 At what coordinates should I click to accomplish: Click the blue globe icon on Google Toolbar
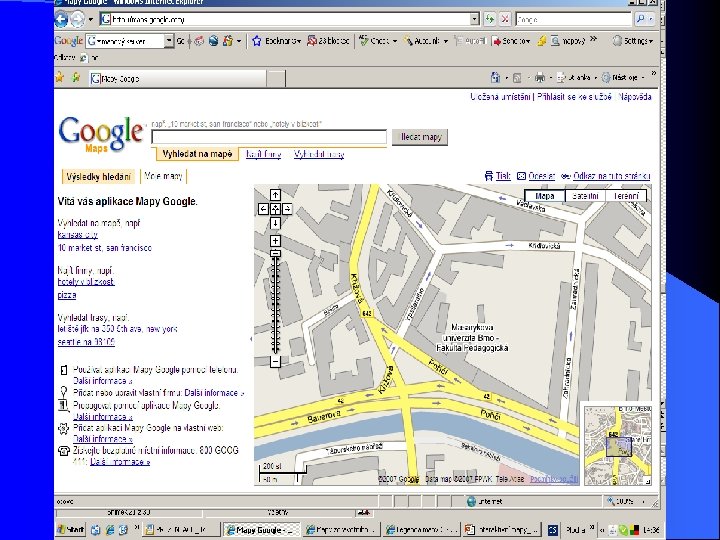click(x=213, y=41)
